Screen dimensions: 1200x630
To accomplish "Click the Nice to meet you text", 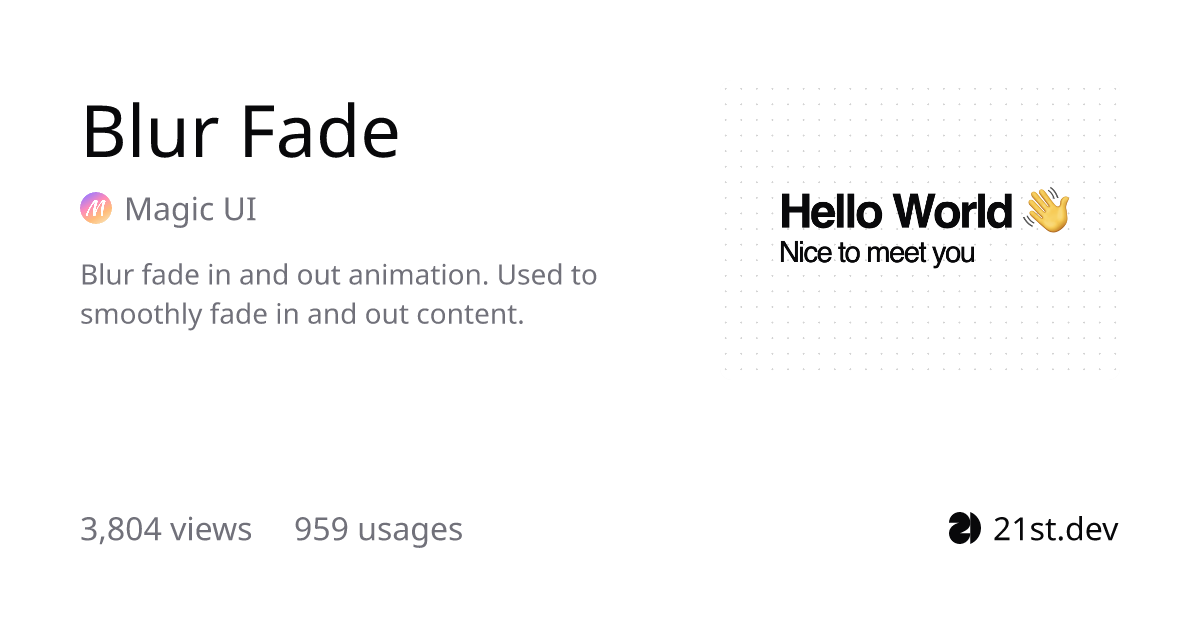I will pyautogui.click(x=877, y=253).
